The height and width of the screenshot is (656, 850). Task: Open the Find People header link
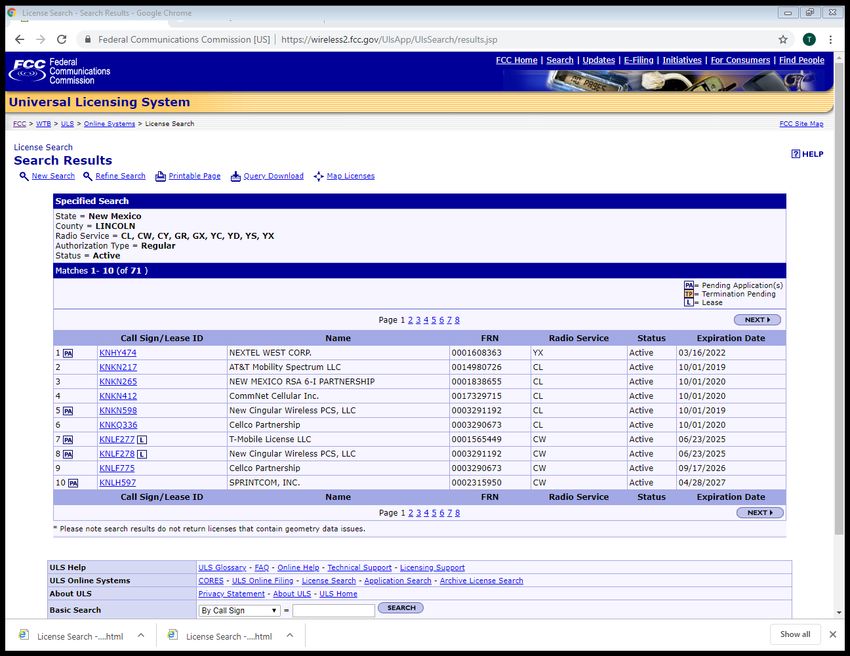(802, 60)
